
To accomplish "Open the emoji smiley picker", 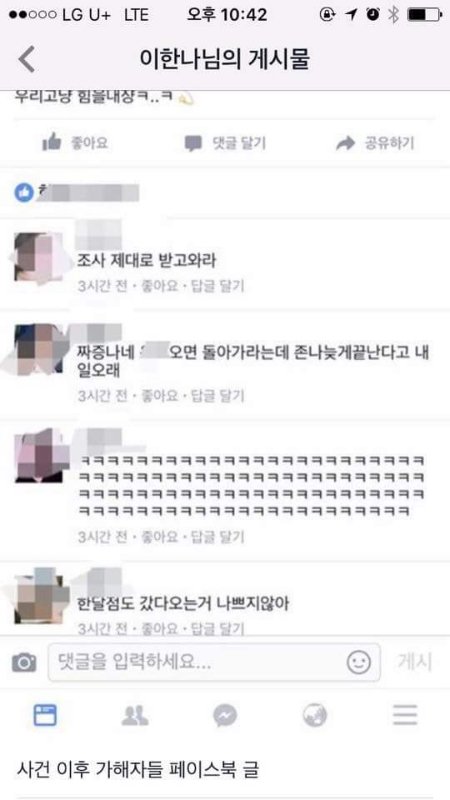I will pos(359,662).
